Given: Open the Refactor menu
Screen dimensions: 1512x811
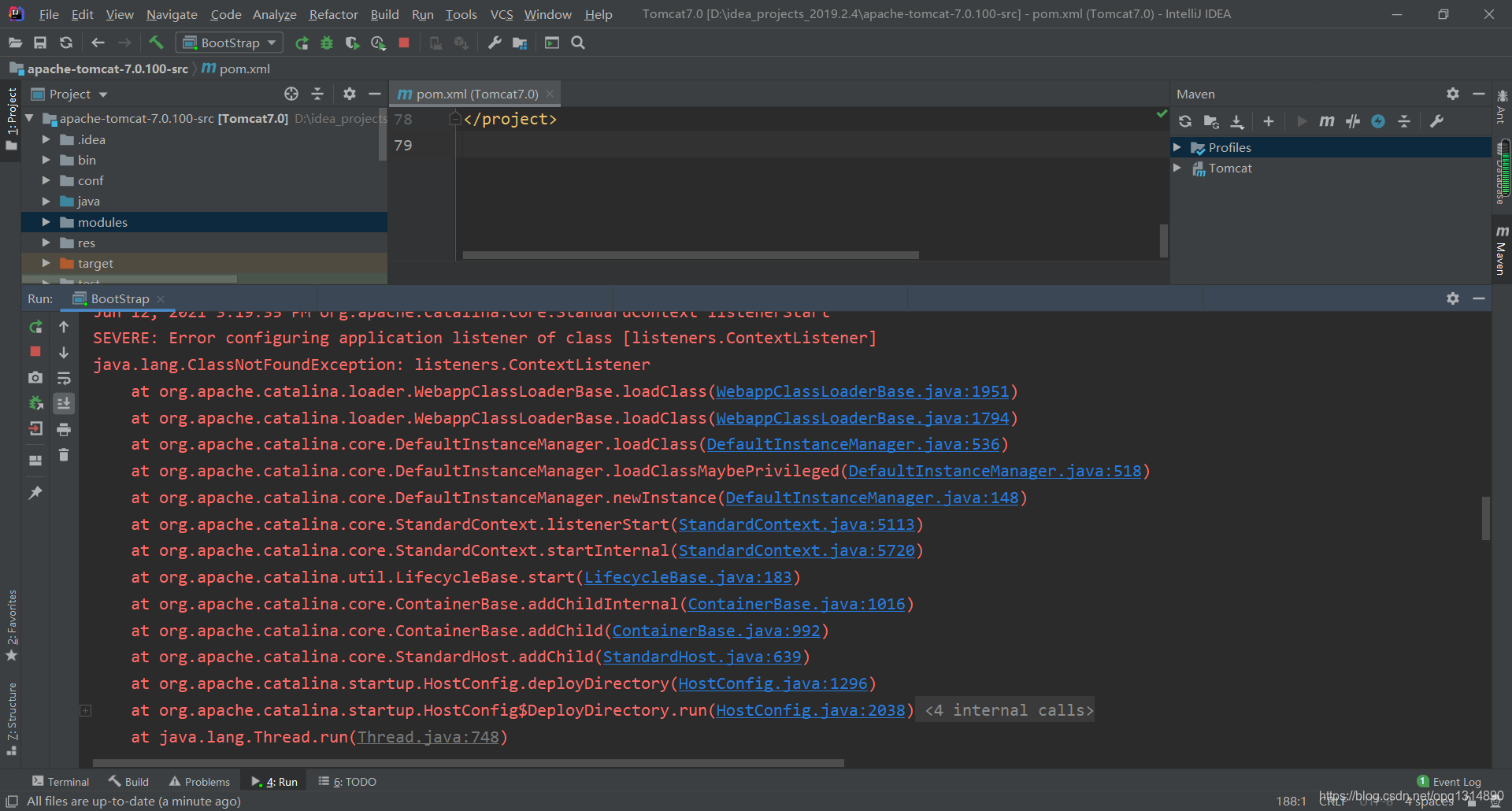Looking at the screenshot, I should click(x=333, y=14).
